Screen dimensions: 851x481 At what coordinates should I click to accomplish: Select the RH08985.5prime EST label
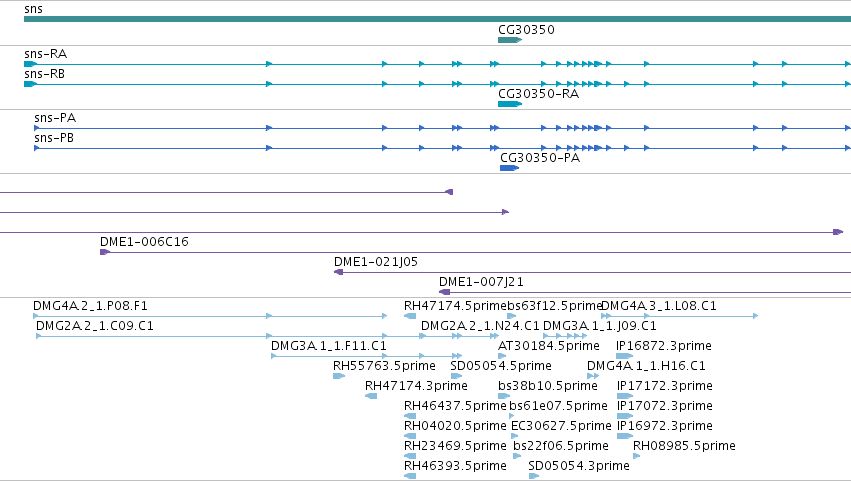point(684,446)
